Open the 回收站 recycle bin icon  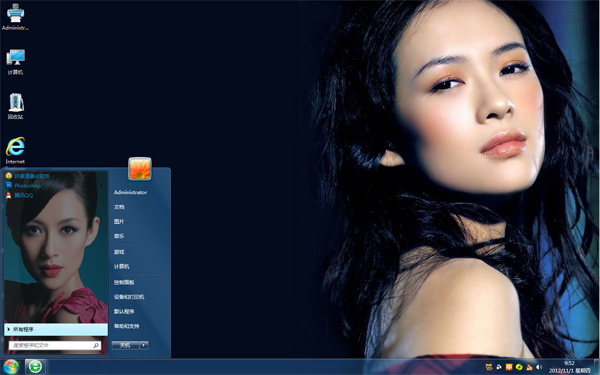pos(15,106)
